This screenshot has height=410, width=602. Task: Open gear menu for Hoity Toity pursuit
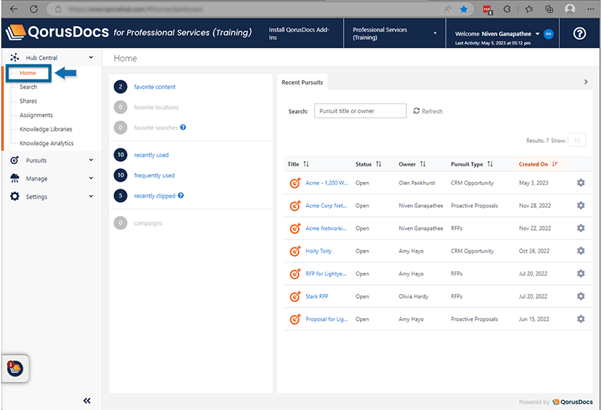point(581,251)
